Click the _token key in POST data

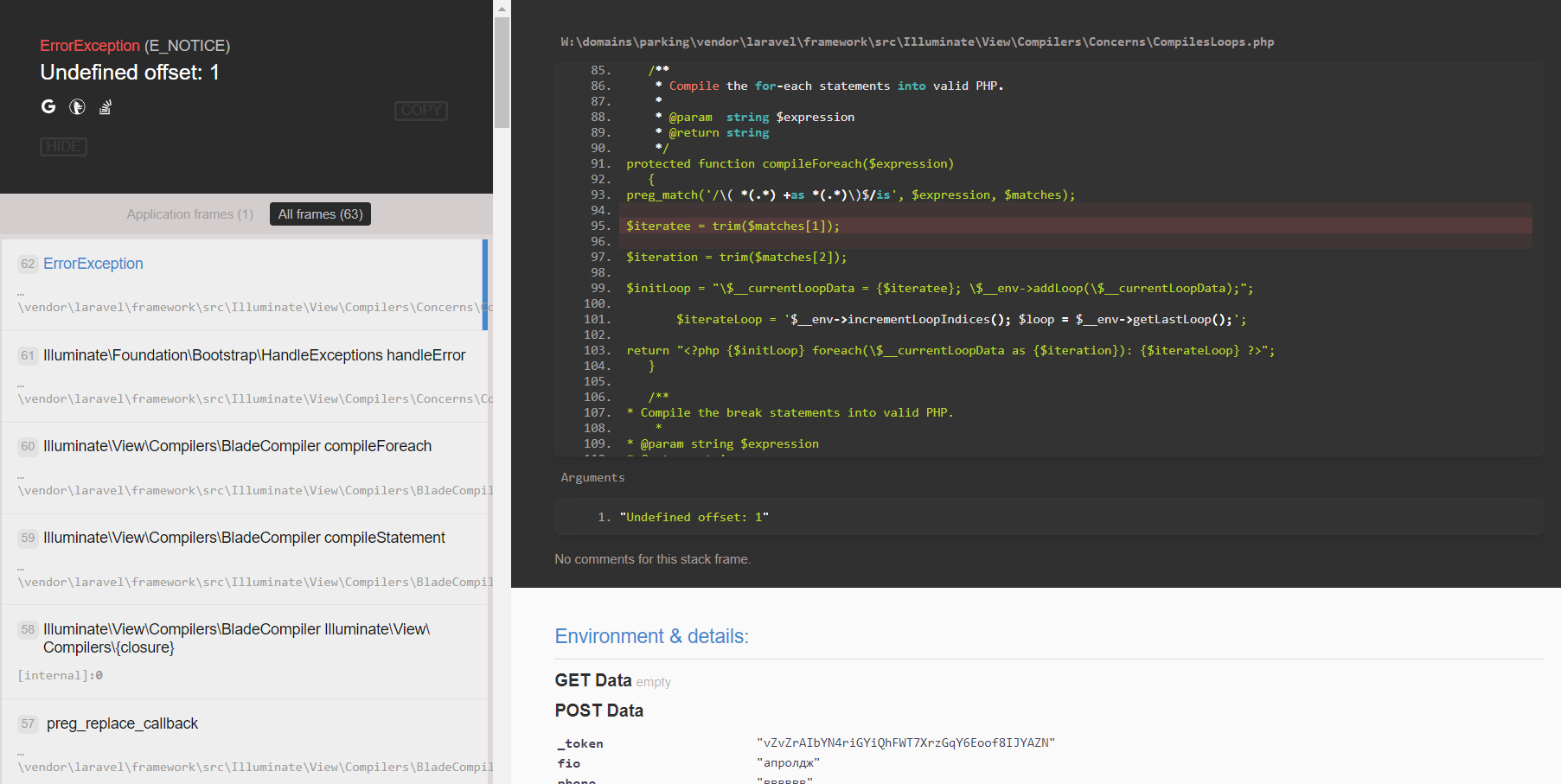point(580,743)
